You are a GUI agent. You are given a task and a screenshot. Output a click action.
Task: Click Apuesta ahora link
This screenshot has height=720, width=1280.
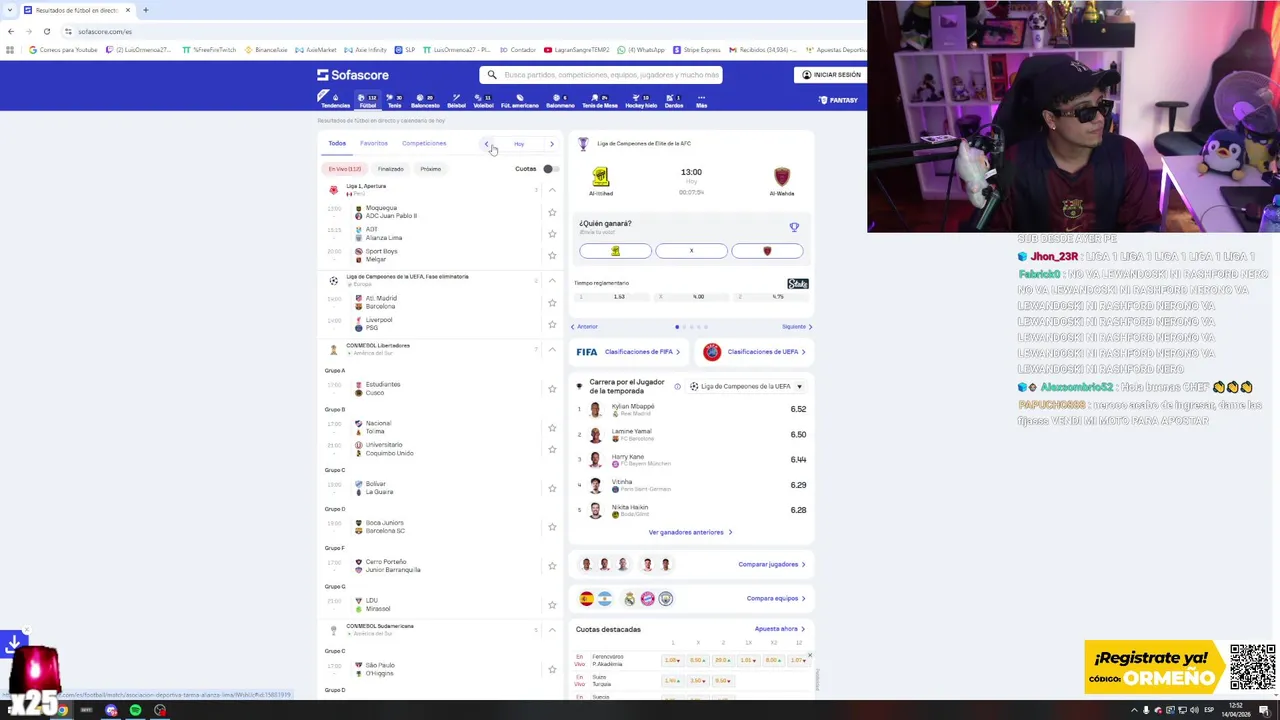click(780, 629)
